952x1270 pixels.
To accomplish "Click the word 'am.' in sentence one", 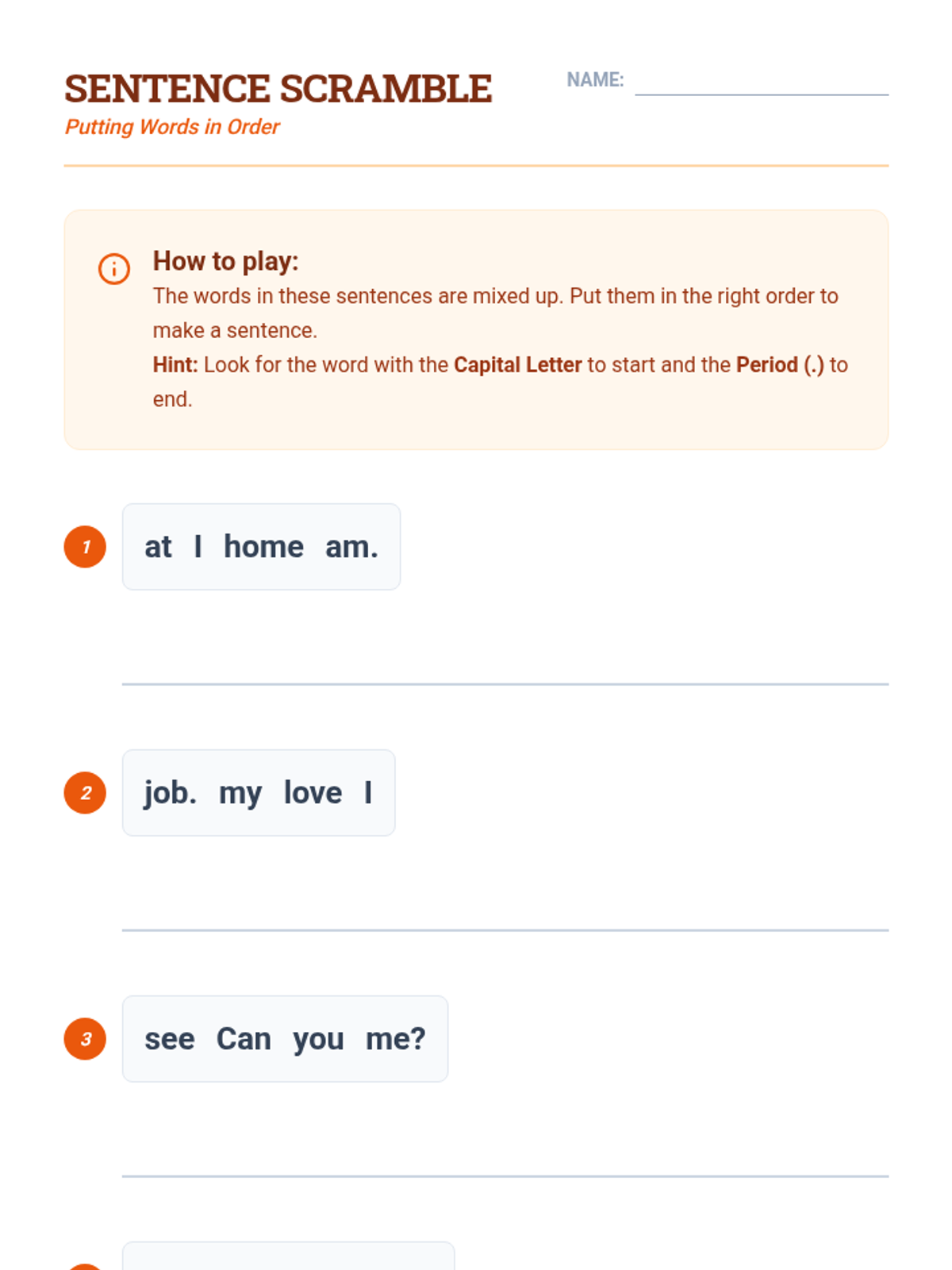I will (x=351, y=547).
